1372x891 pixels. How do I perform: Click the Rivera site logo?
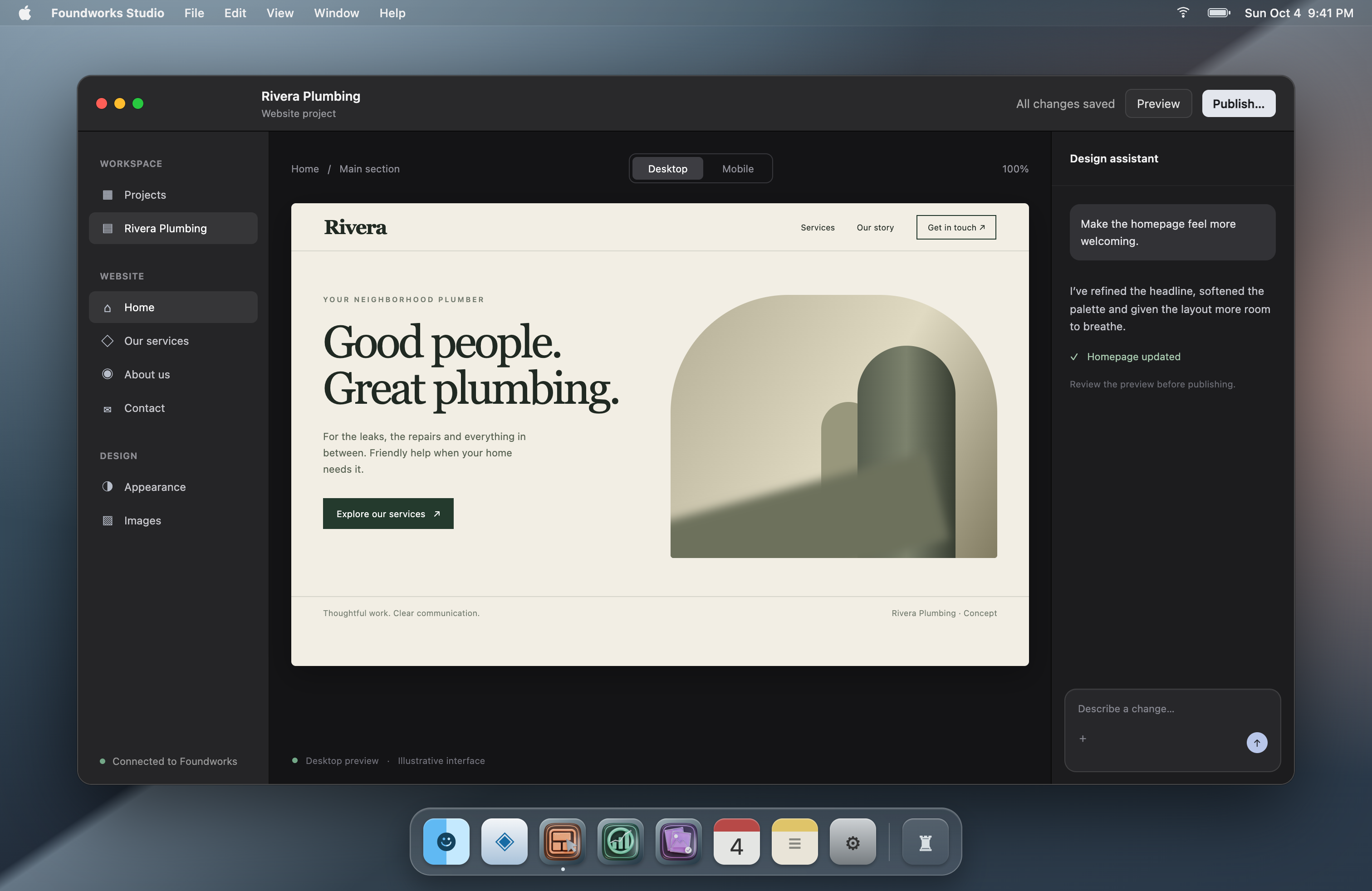355,227
